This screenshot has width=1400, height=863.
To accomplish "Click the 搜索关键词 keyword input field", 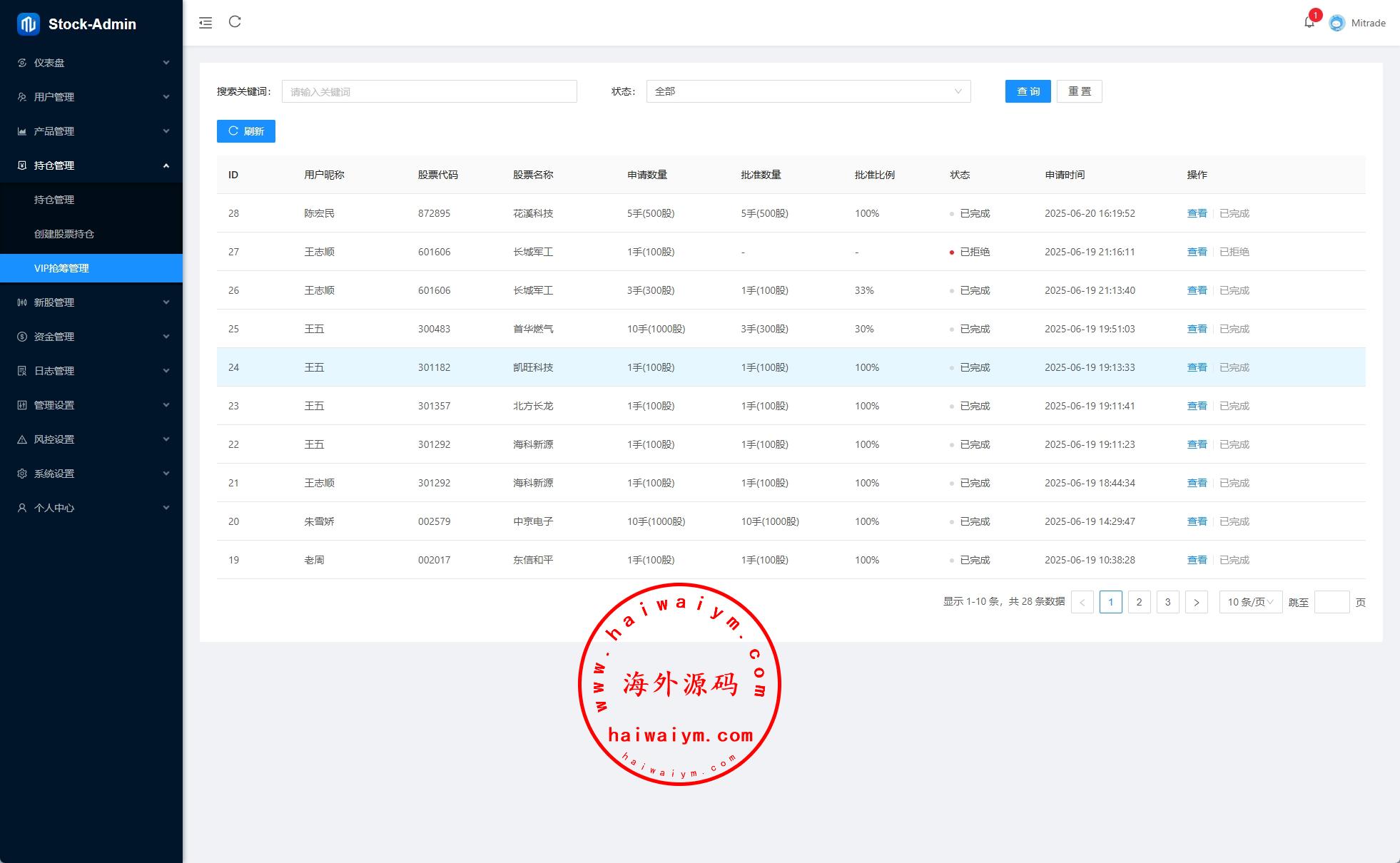I will coord(429,91).
